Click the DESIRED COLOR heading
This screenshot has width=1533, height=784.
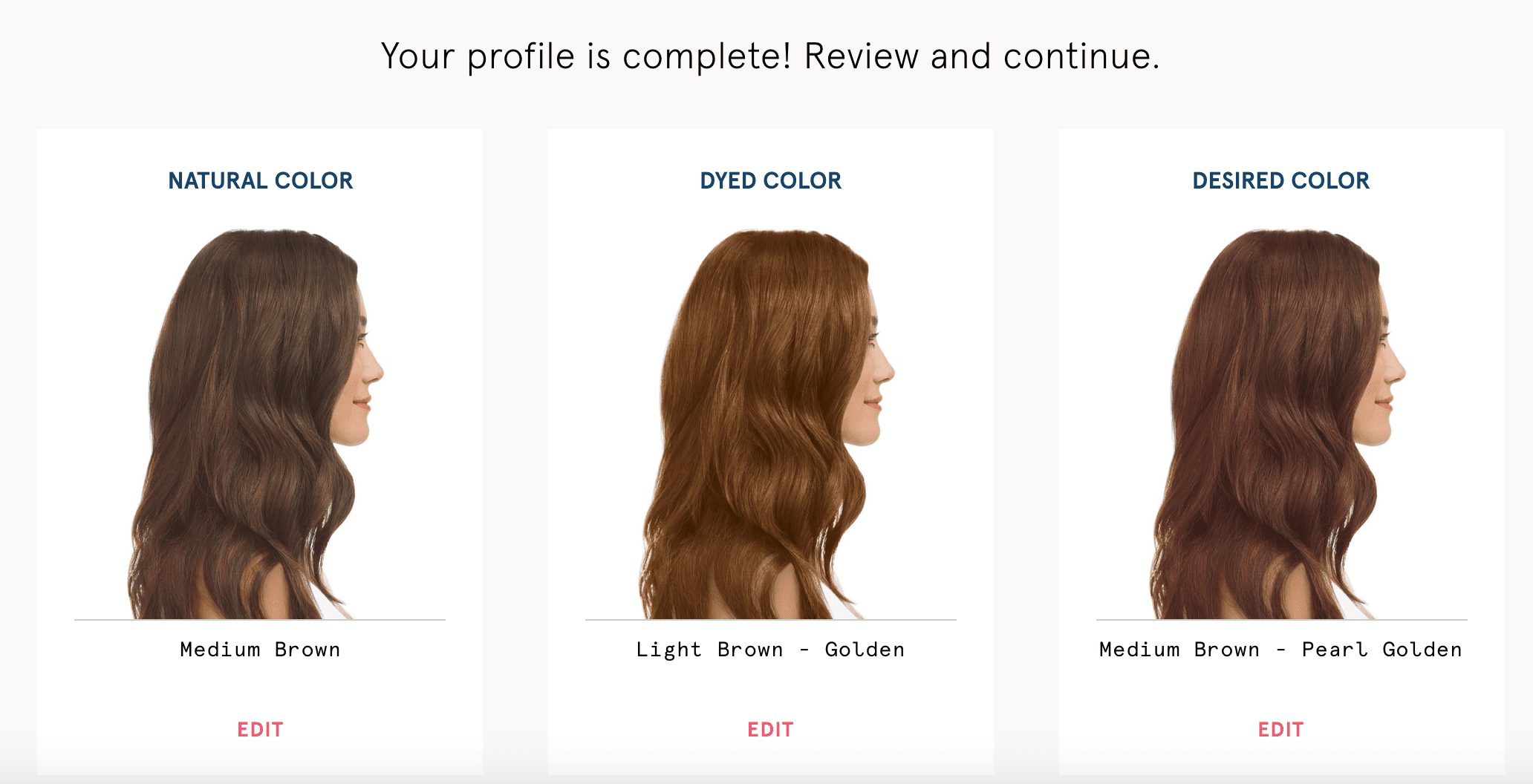(x=1281, y=180)
